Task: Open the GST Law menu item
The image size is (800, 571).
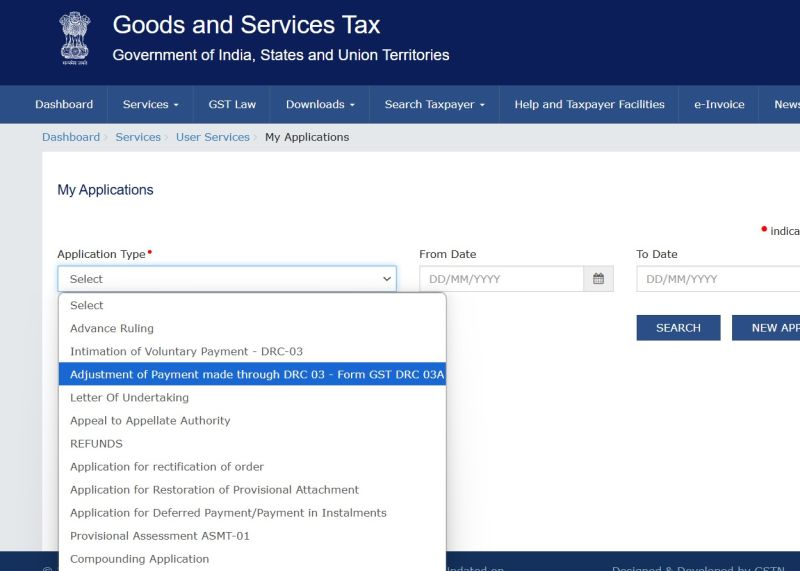Action: tap(232, 104)
